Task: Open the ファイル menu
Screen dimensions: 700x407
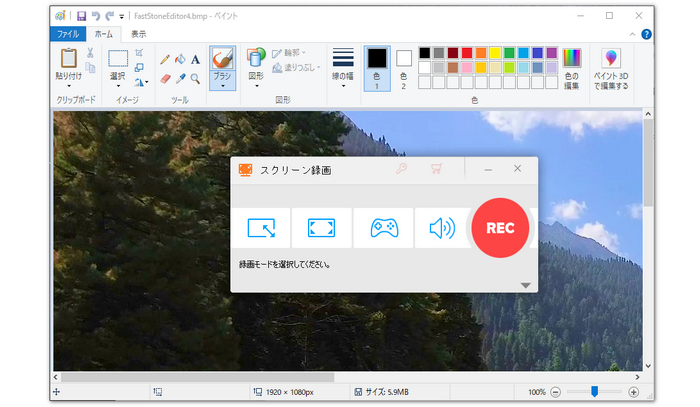Action: [67, 33]
